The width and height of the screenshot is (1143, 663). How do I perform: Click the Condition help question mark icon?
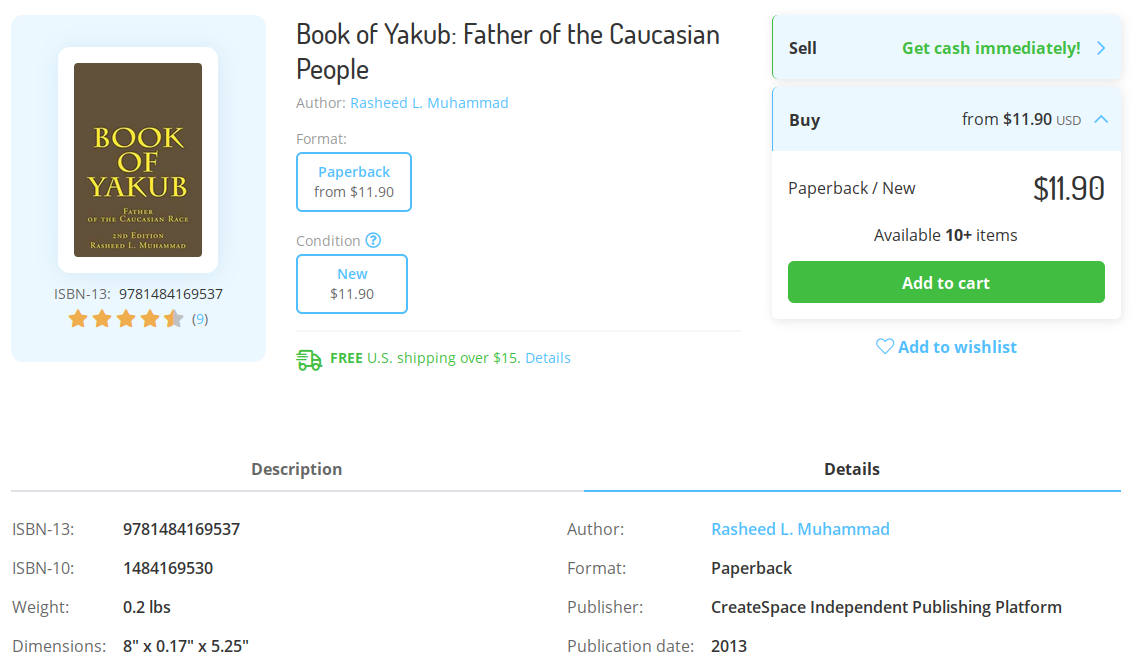coord(373,240)
